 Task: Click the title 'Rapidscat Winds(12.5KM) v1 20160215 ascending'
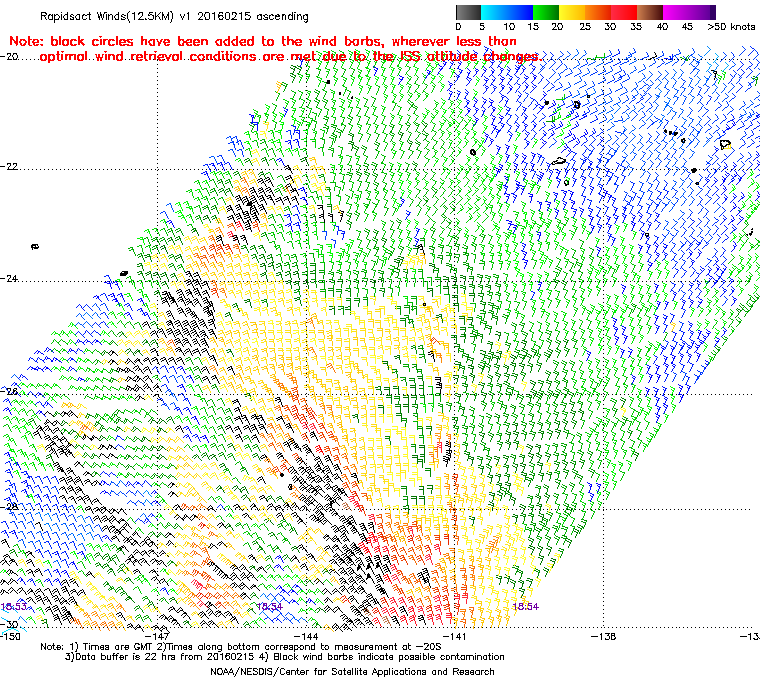174,16
